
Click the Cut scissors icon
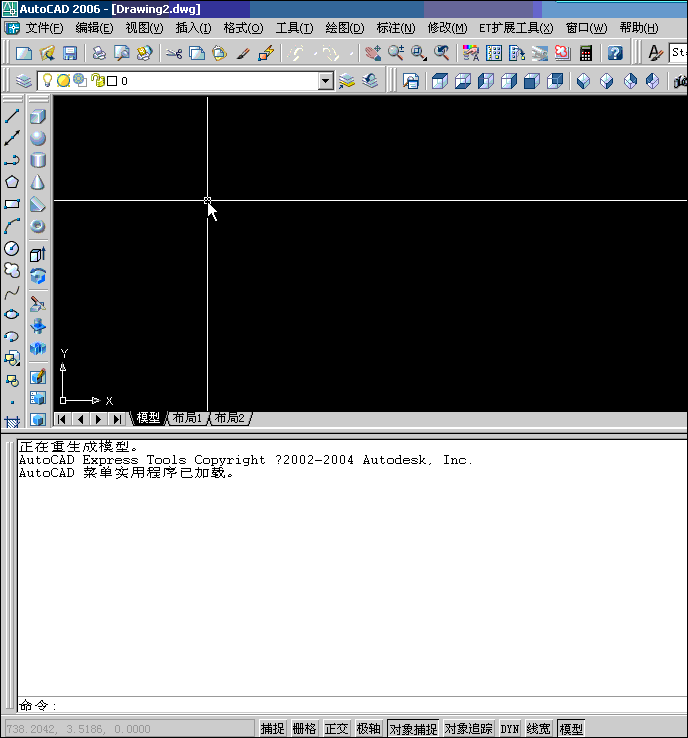[x=174, y=53]
